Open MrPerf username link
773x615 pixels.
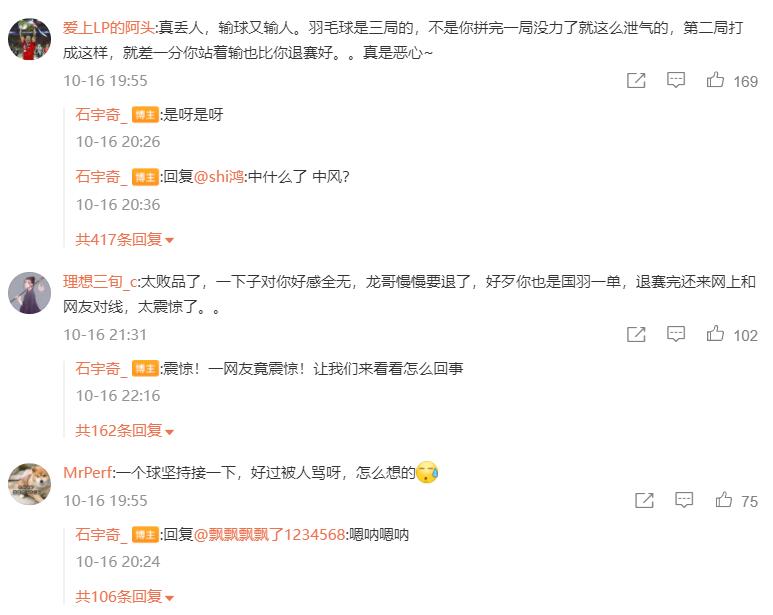click(x=88, y=473)
